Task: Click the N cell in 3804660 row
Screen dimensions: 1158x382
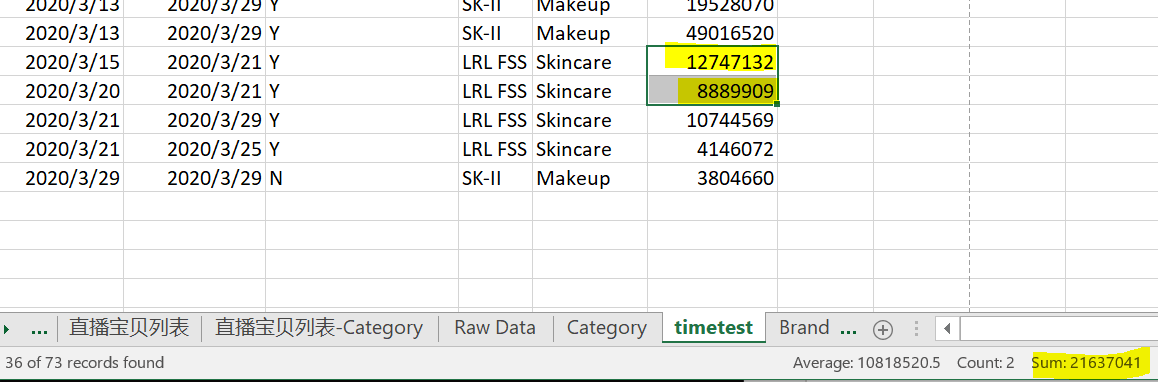Action: point(362,178)
